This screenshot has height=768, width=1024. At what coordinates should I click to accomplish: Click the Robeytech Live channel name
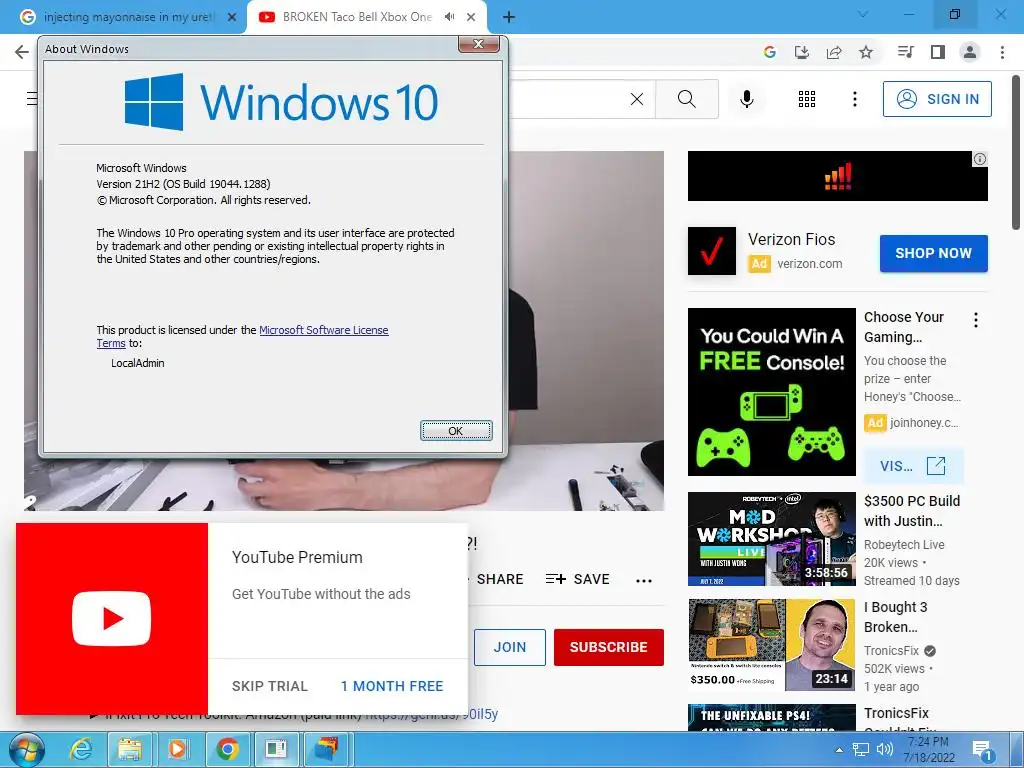coord(904,545)
